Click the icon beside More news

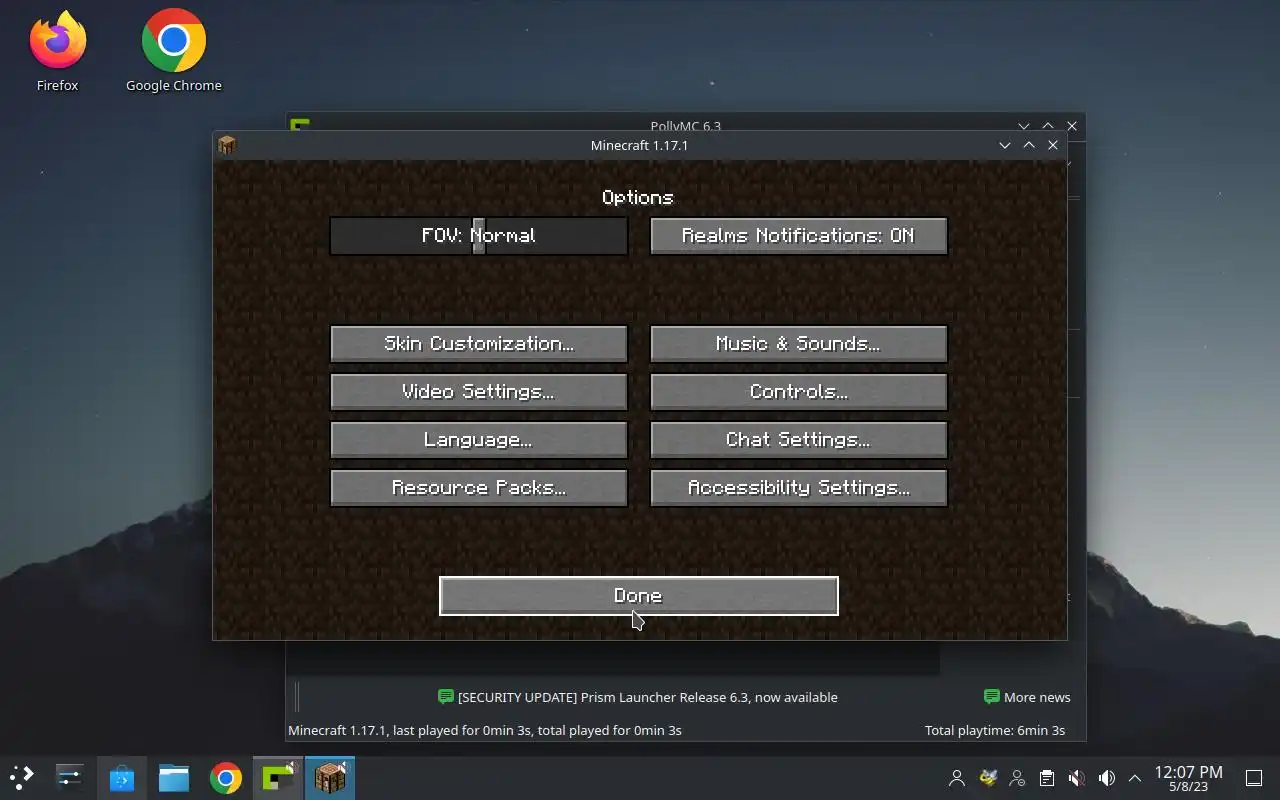992,697
